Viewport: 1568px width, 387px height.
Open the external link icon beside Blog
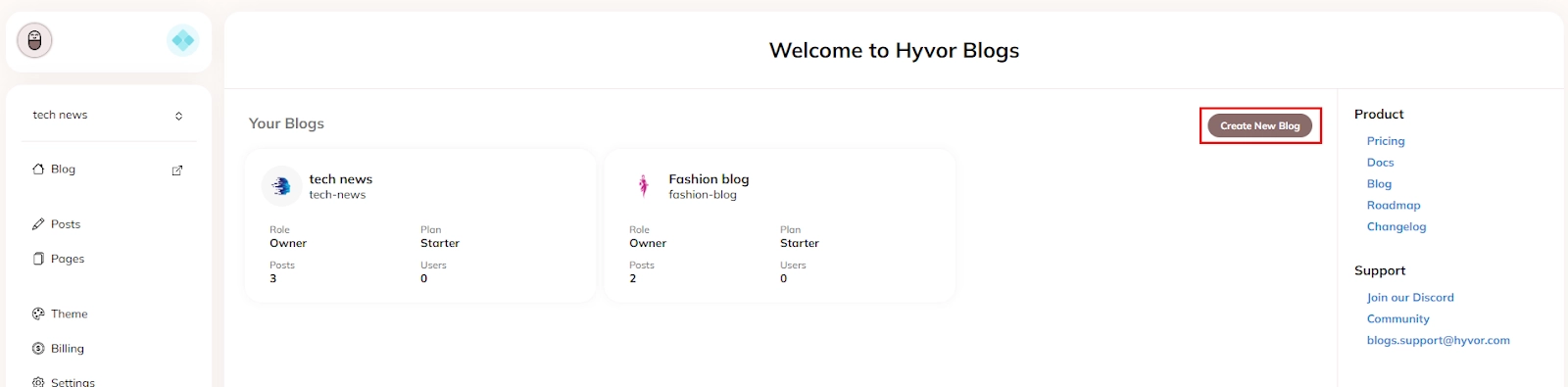coord(177,170)
